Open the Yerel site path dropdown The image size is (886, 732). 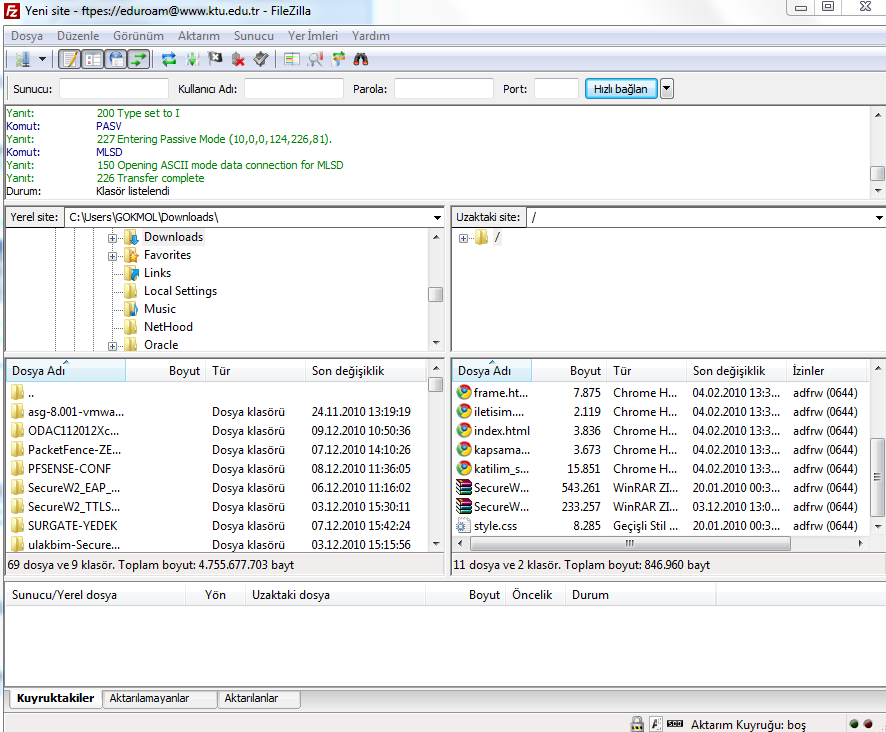pyautogui.click(x=437, y=218)
